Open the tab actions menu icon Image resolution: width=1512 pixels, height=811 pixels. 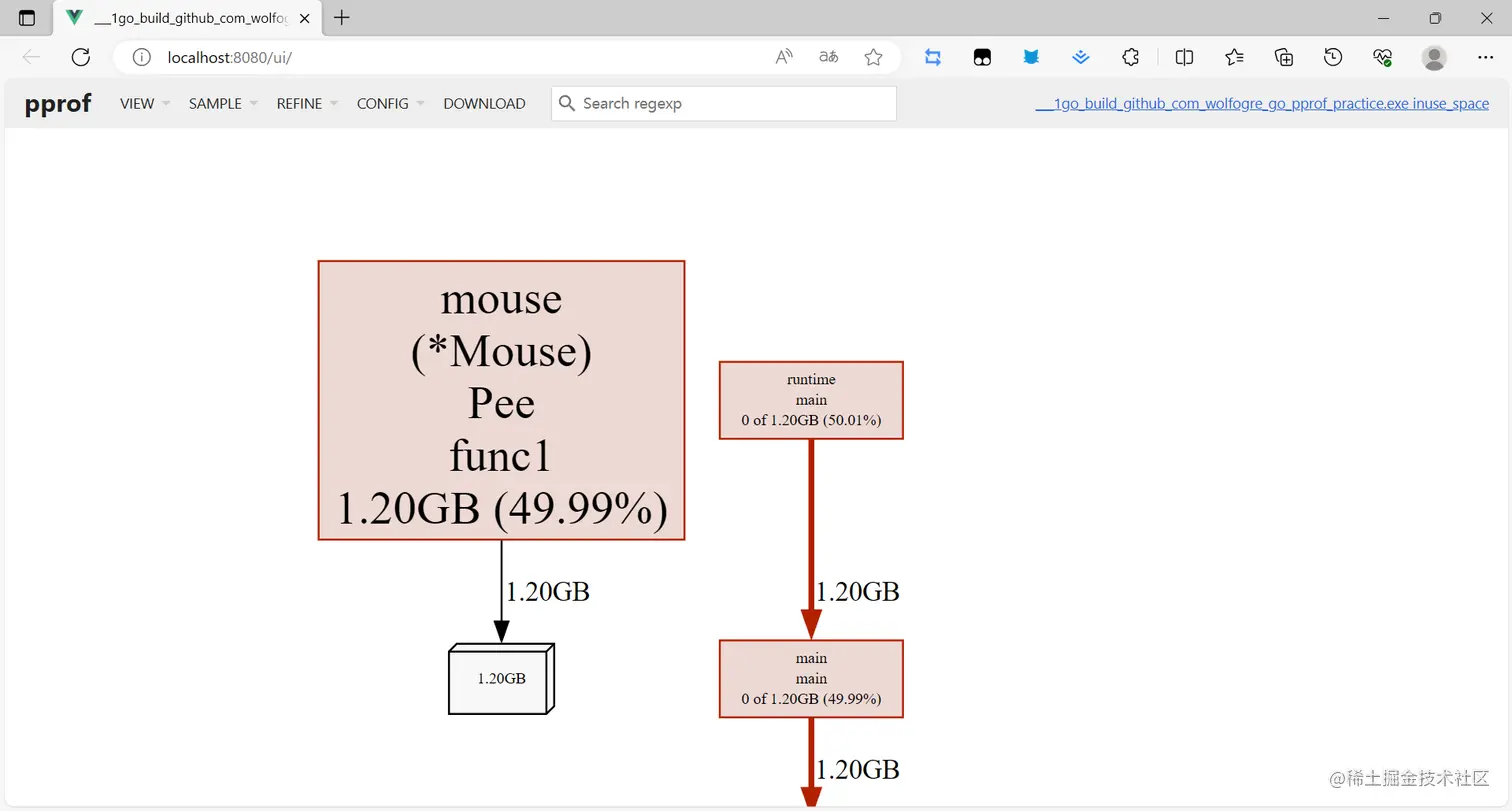tap(27, 18)
